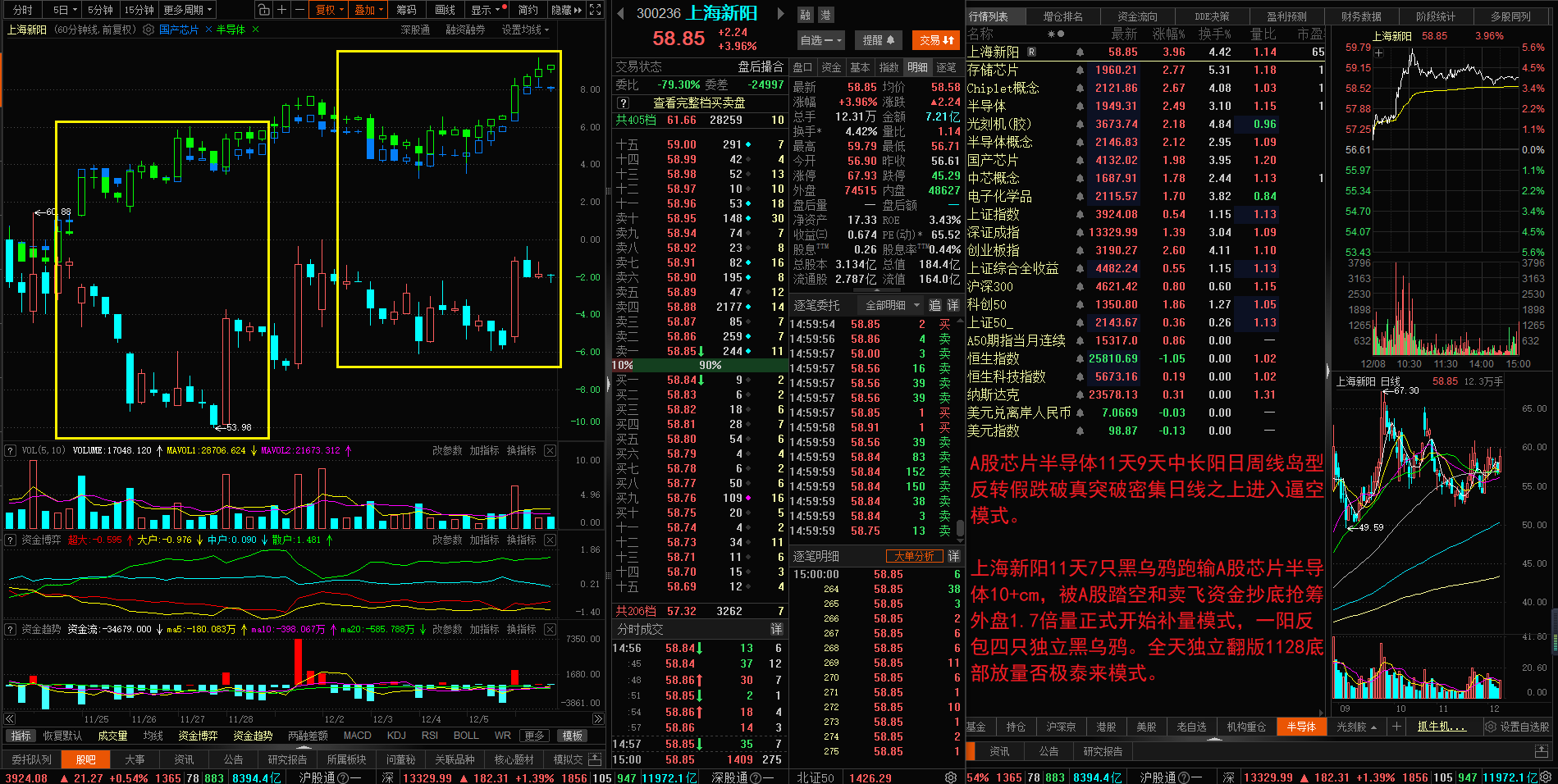Image resolution: width=1558 pixels, height=784 pixels.
Task: Zoom out chart with minus icon
Action: (x=299, y=10)
